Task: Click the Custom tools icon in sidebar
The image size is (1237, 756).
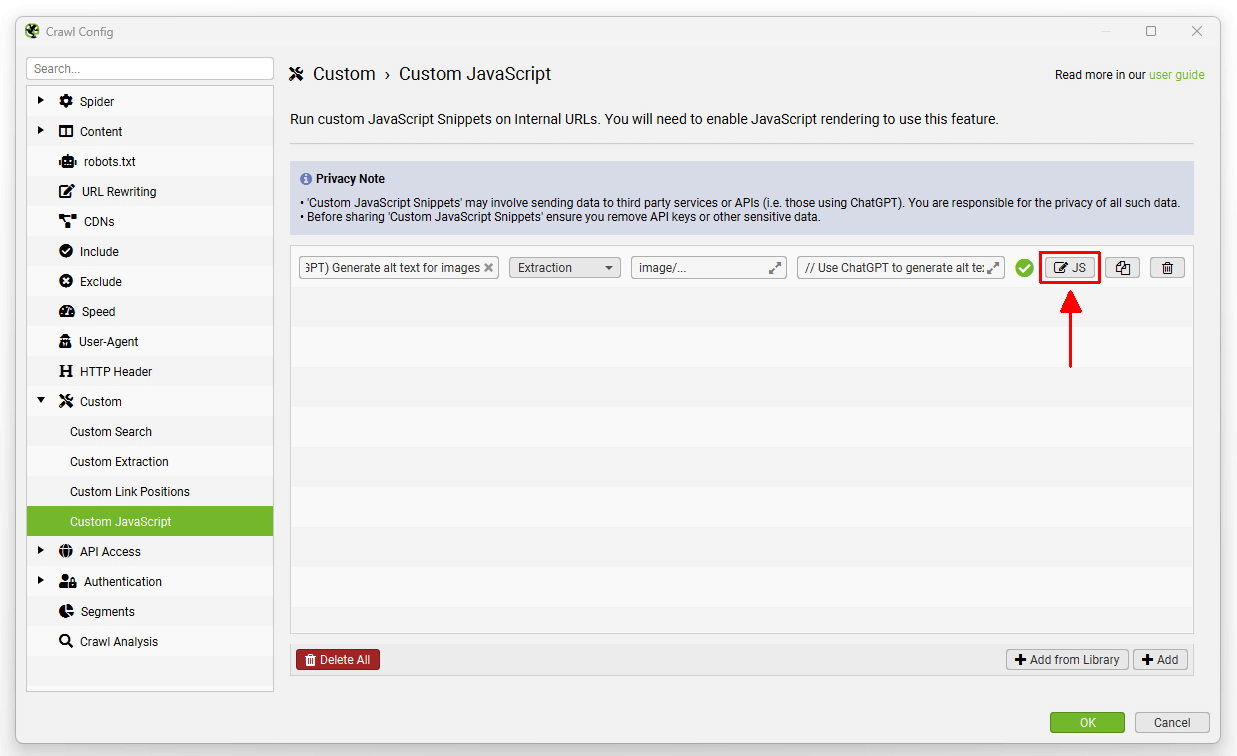Action: pos(66,401)
